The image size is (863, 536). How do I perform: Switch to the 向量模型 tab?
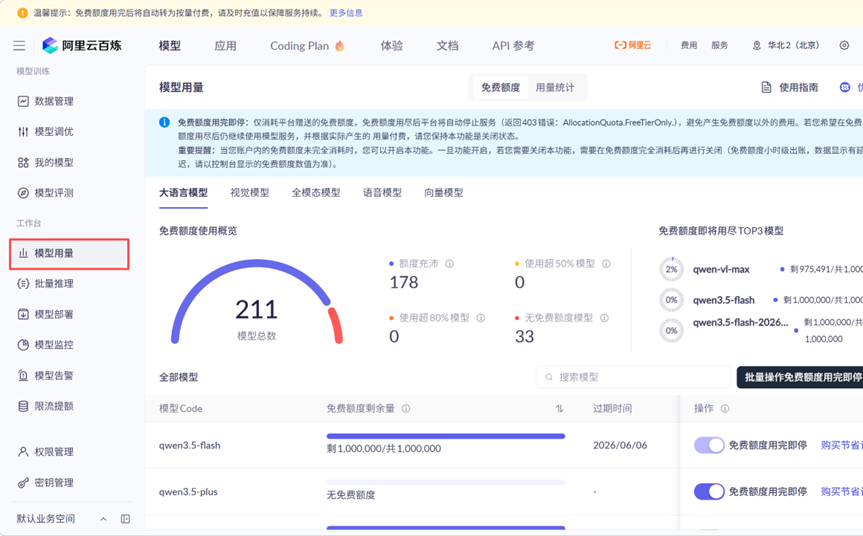(x=444, y=193)
